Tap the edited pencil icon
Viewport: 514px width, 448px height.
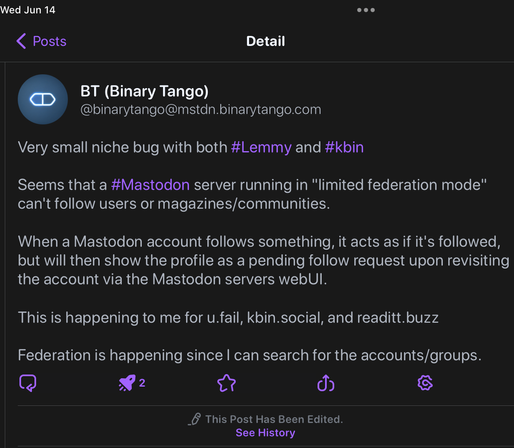(x=194, y=419)
